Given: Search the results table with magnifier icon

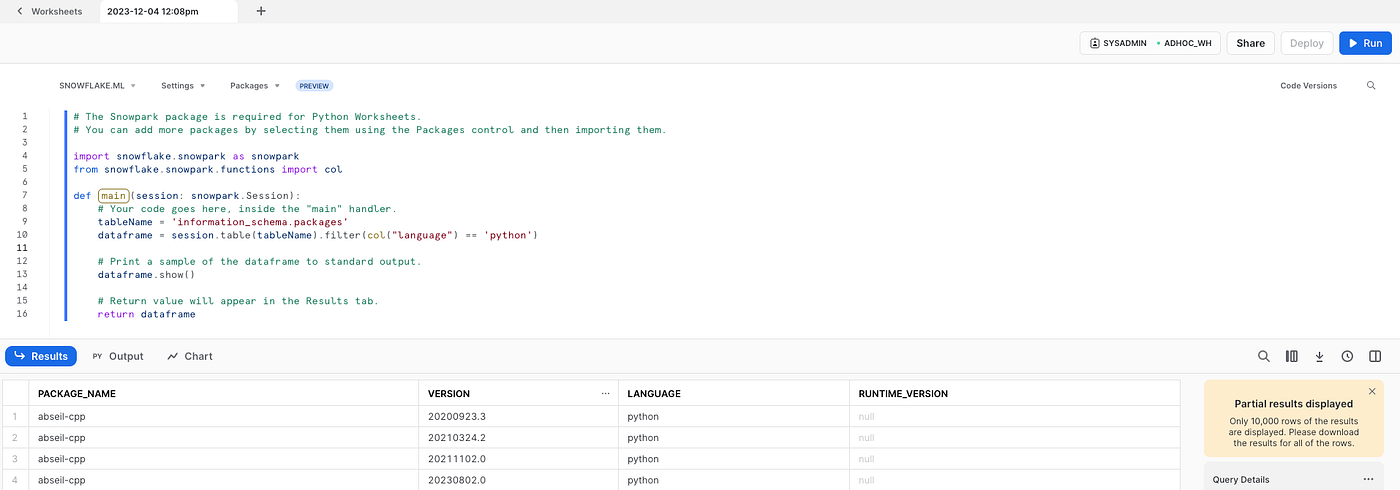Looking at the screenshot, I should pyautogui.click(x=1264, y=356).
